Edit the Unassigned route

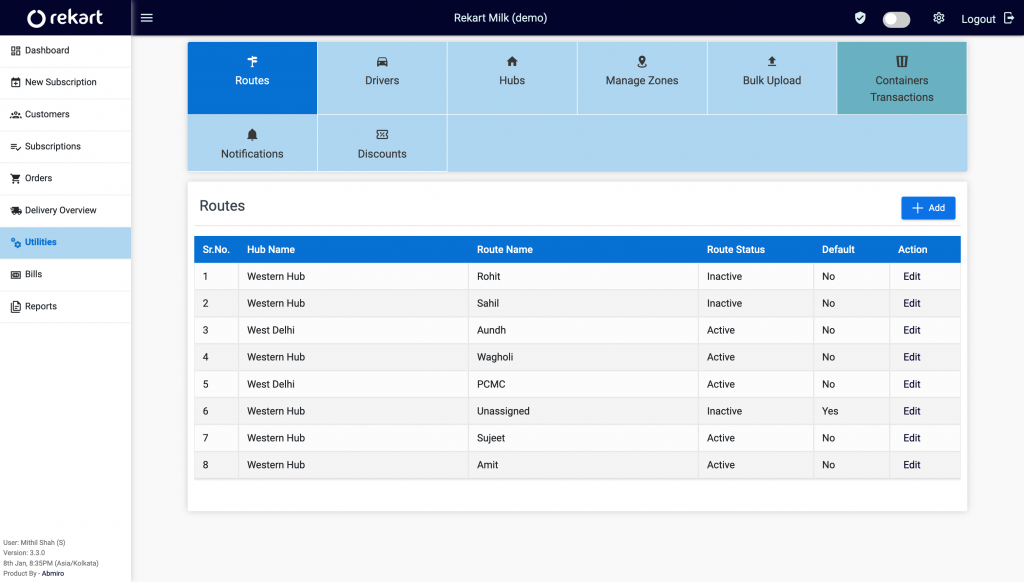pyautogui.click(x=912, y=411)
